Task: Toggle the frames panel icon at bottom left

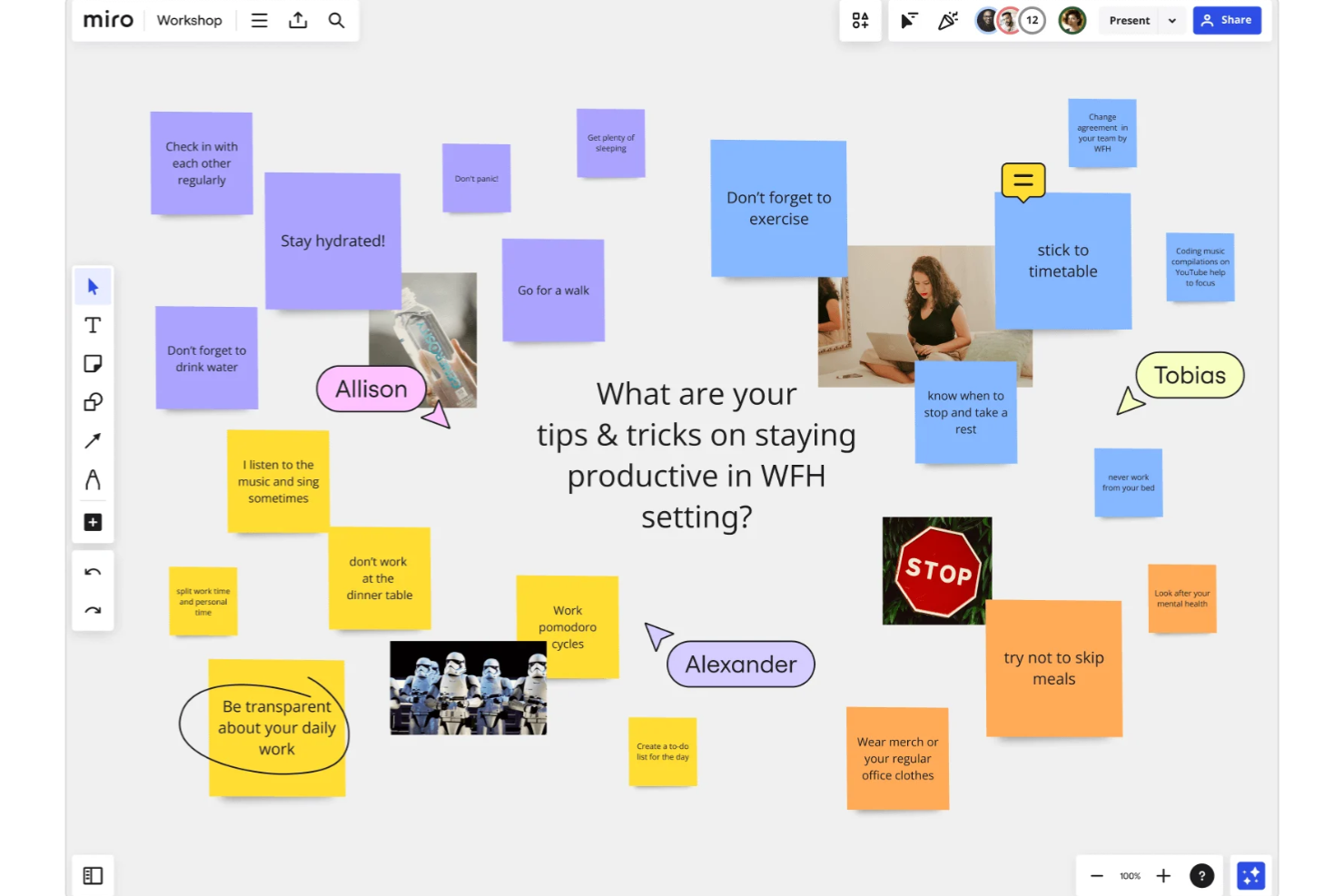Action: pyautogui.click(x=93, y=876)
